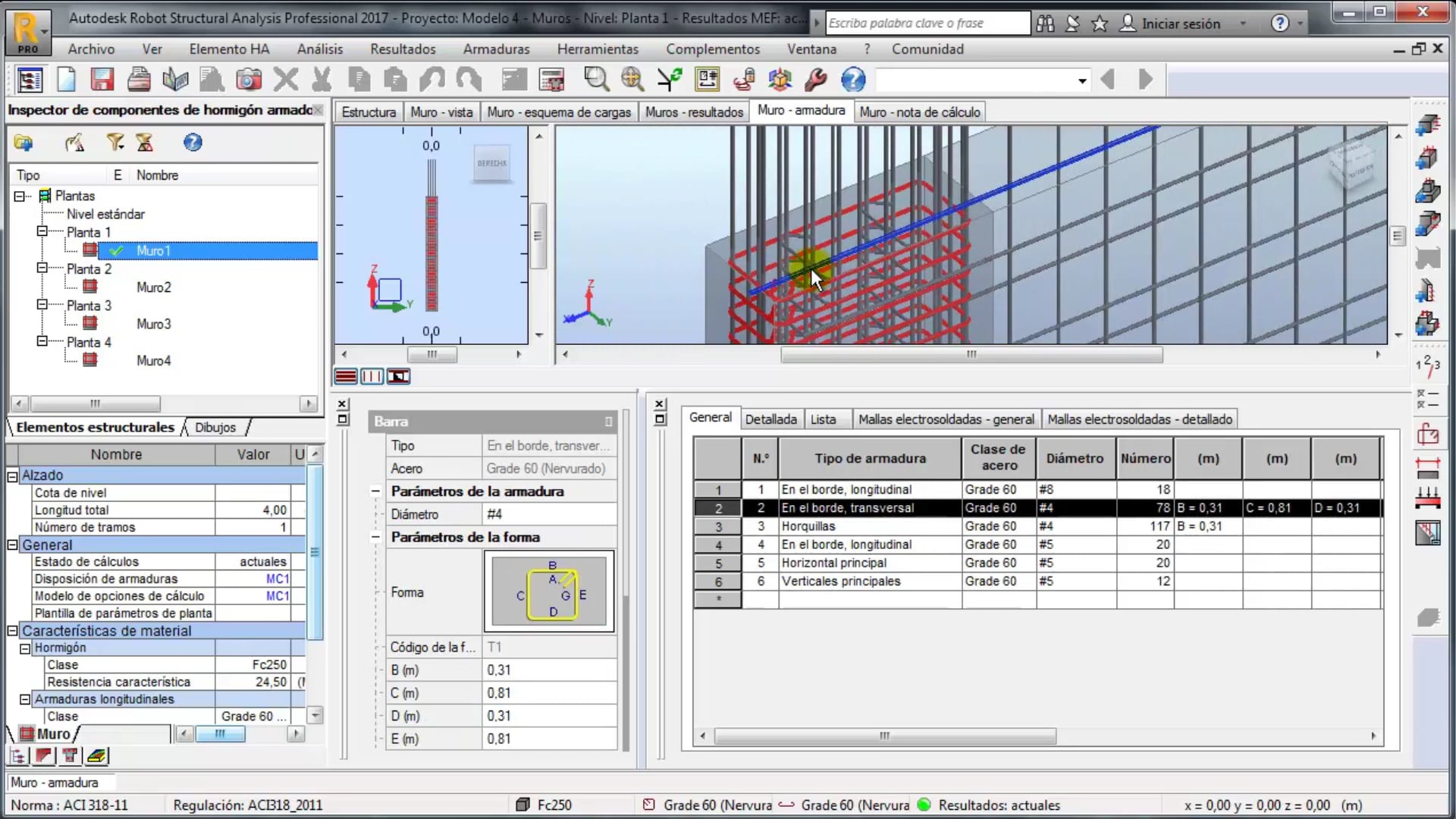Toggle the split-view display mode button
The width and height of the screenshot is (1456, 819).
pyautogui.click(x=372, y=375)
